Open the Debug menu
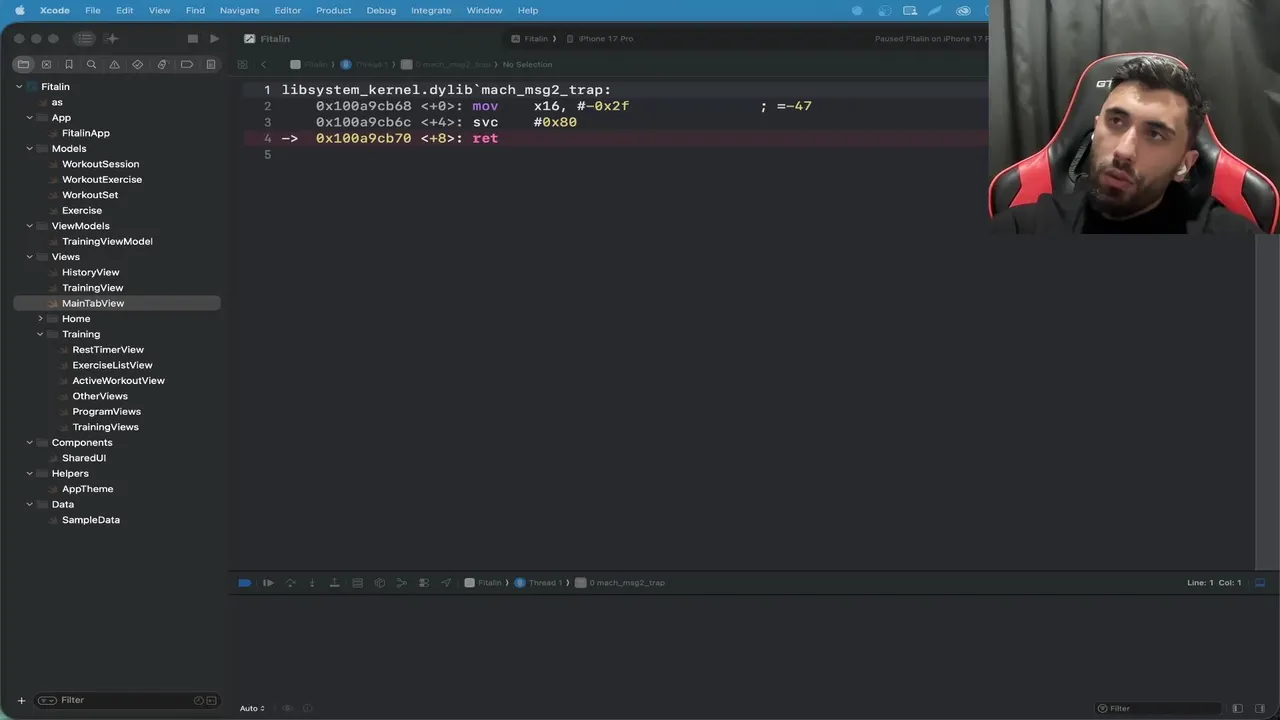1280x720 pixels. 381,10
